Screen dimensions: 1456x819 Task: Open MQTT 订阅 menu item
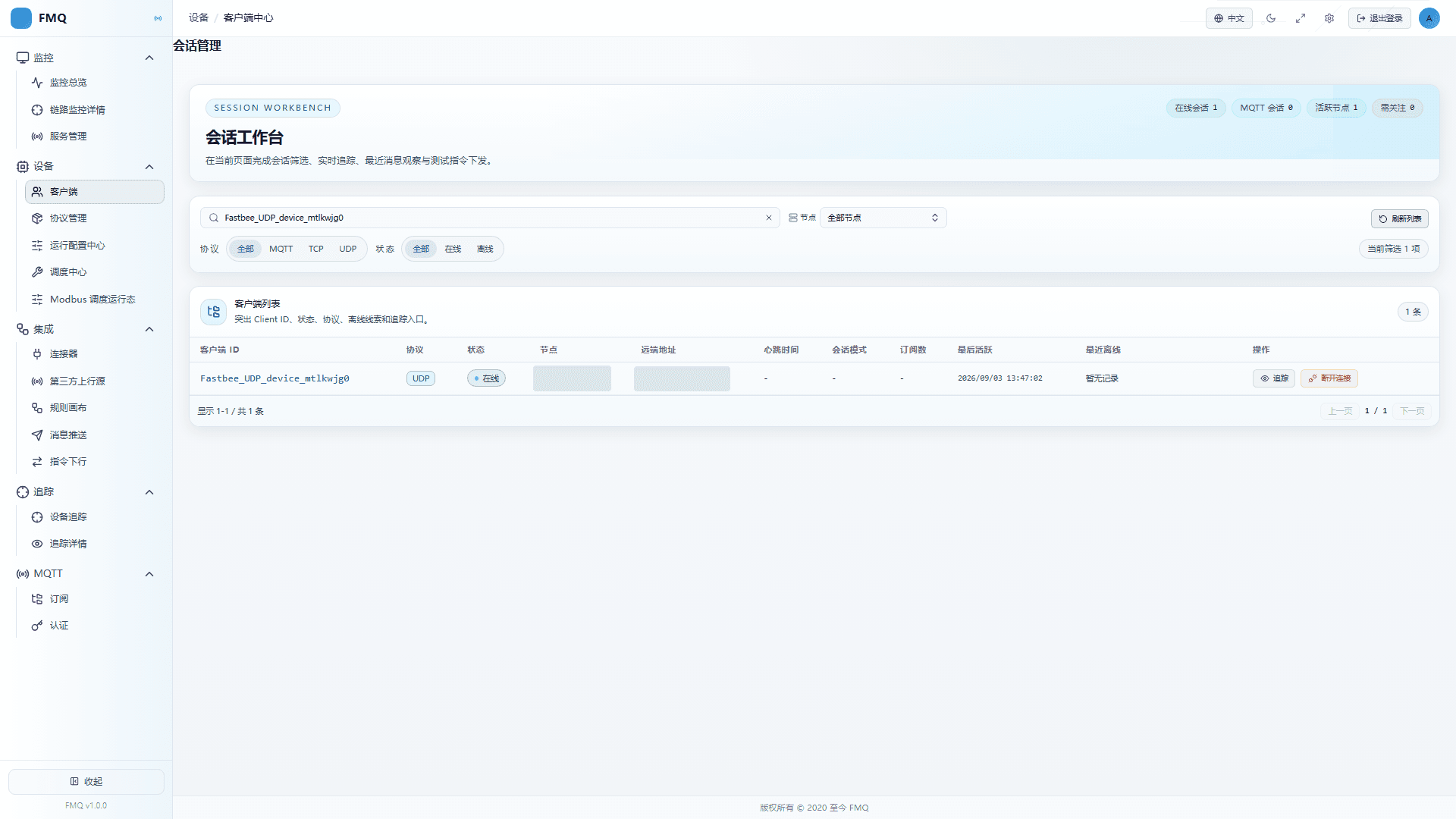(x=95, y=599)
